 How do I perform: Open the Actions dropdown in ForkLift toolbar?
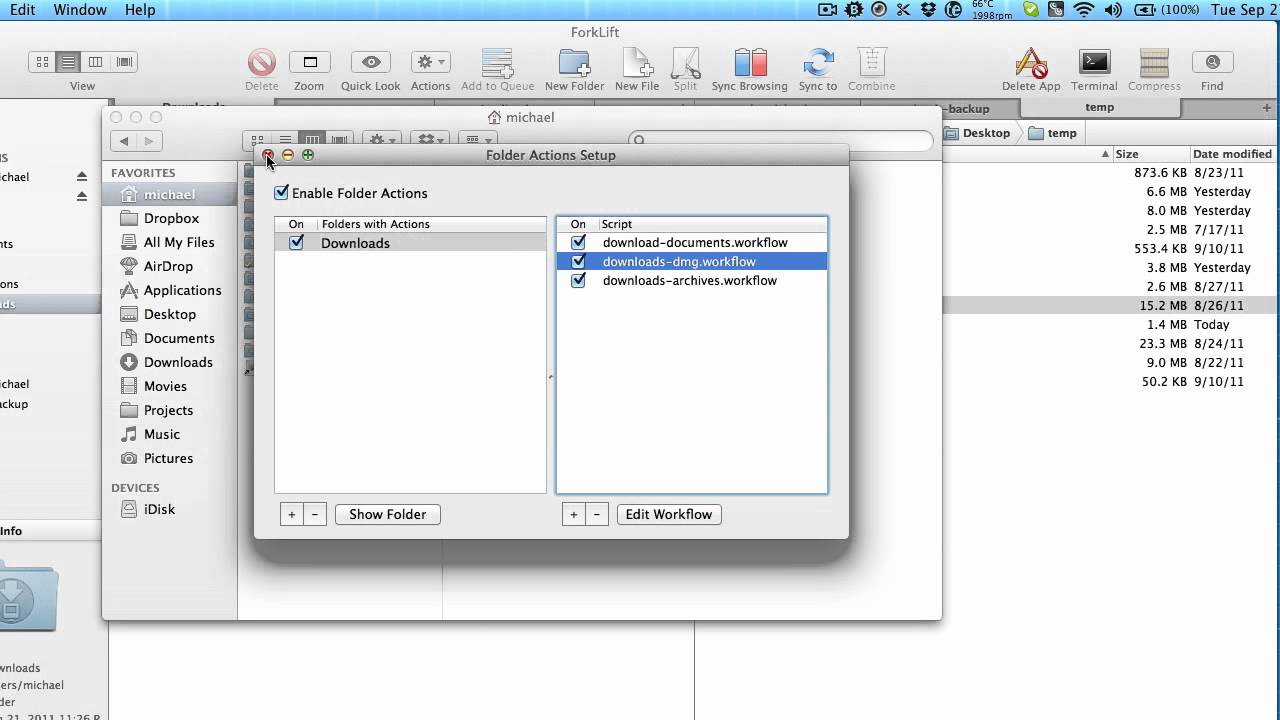tap(431, 62)
